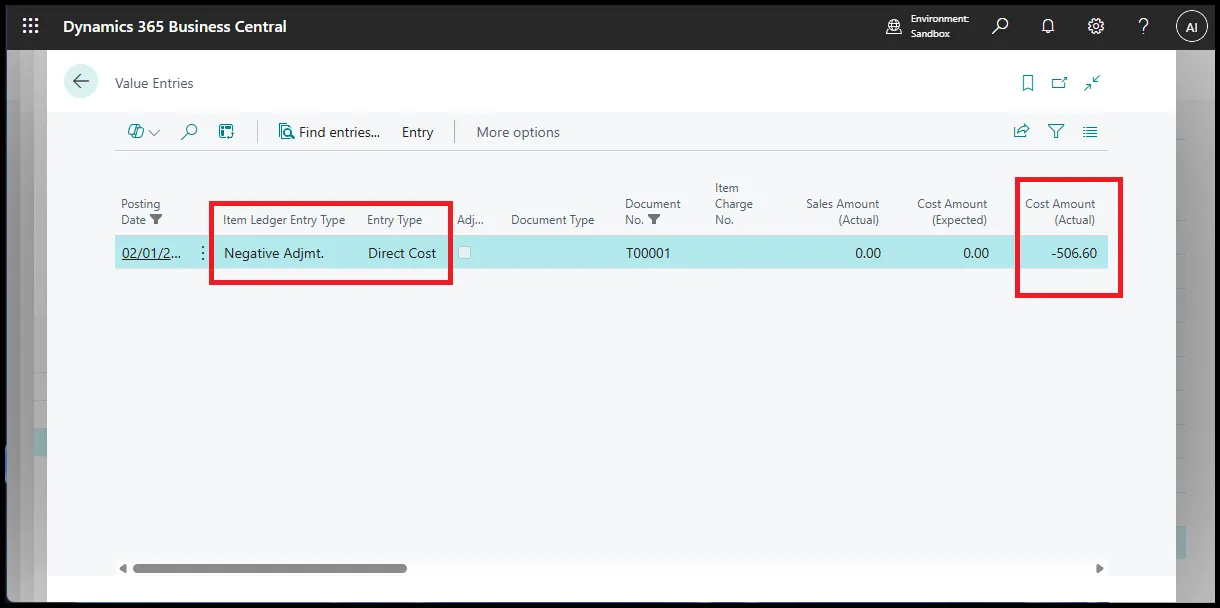The height and width of the screenshot is (608, 1220).
Task: Click the Document No. column header
Action: 652,211
